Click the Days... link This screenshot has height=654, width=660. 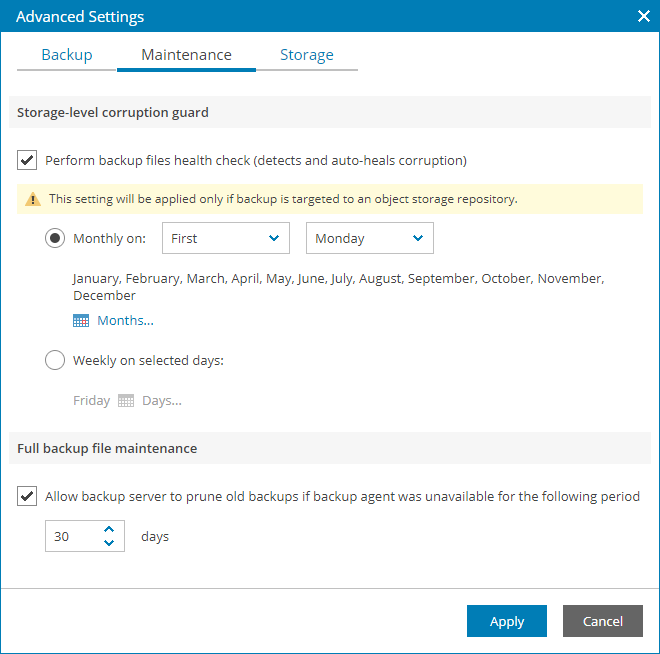tap(162, 401)
